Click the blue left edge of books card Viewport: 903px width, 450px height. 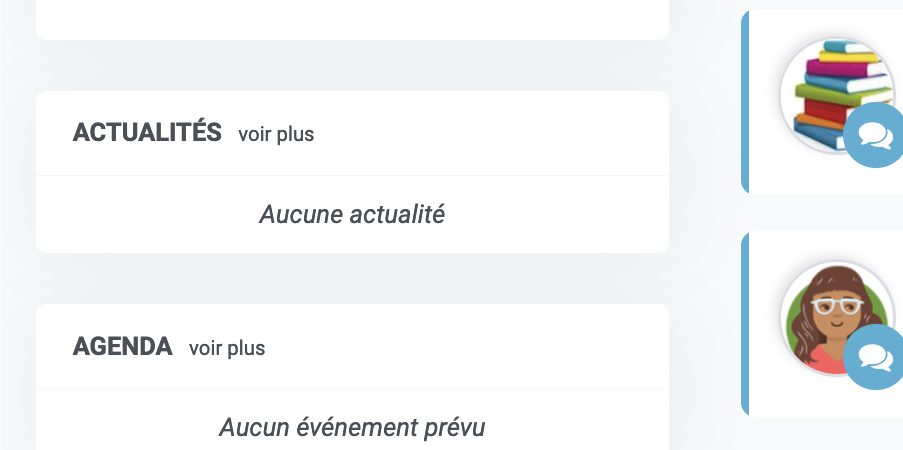pyautogui.click(x=745, y=102)
